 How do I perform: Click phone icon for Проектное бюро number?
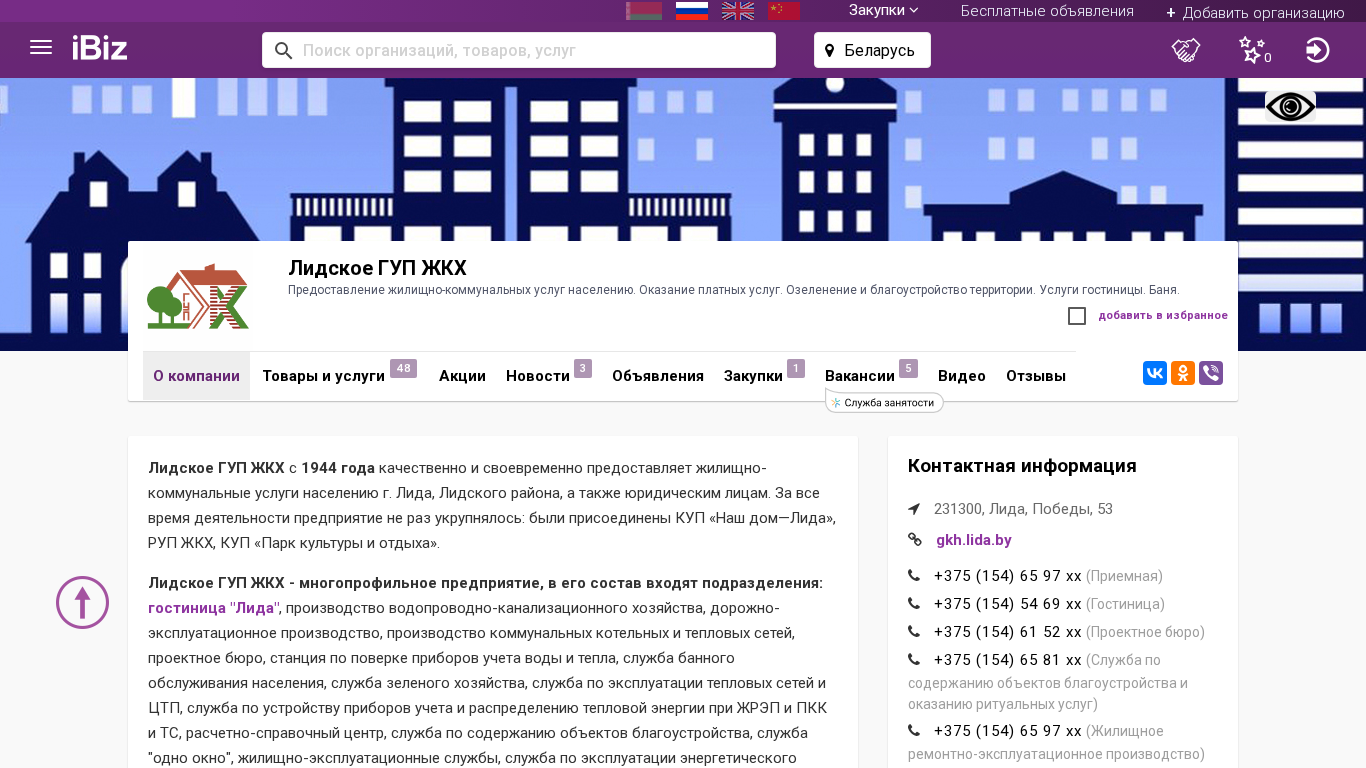(914, 632)
